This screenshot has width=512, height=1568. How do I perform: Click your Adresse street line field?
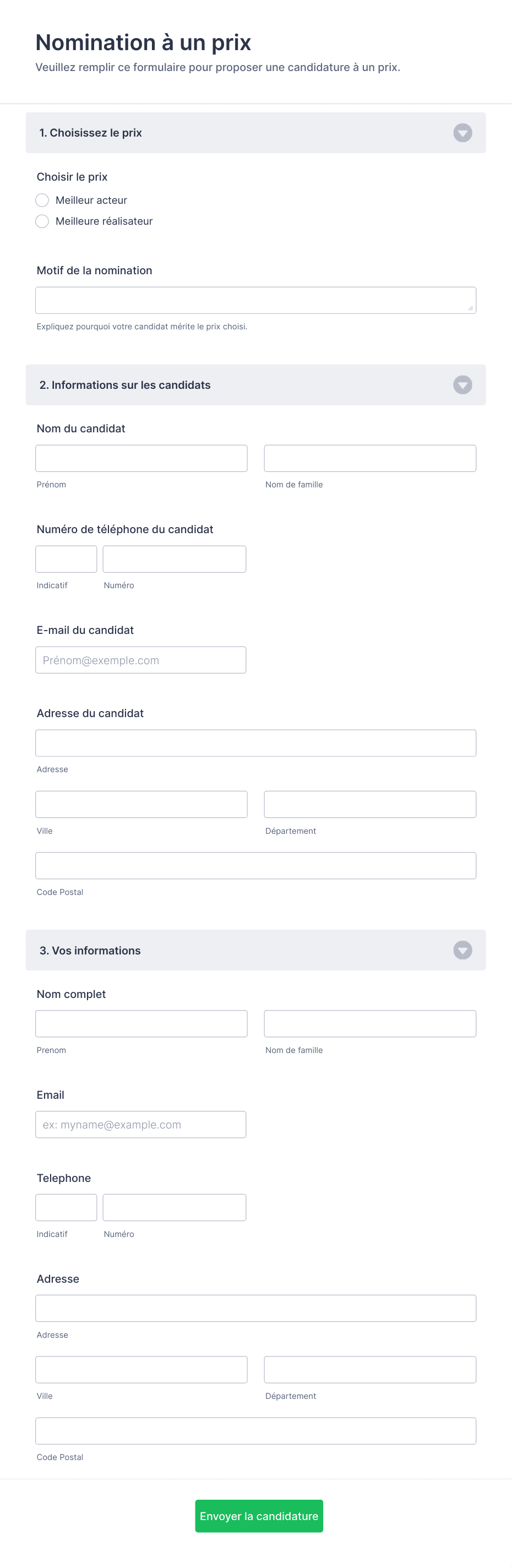point(255,1309)
